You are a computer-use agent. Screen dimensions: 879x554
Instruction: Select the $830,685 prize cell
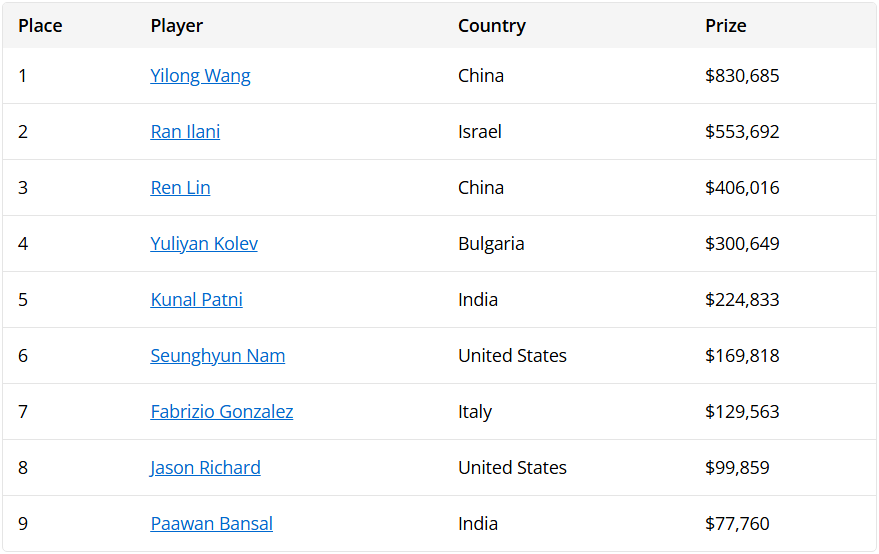[x=742, y=76]
